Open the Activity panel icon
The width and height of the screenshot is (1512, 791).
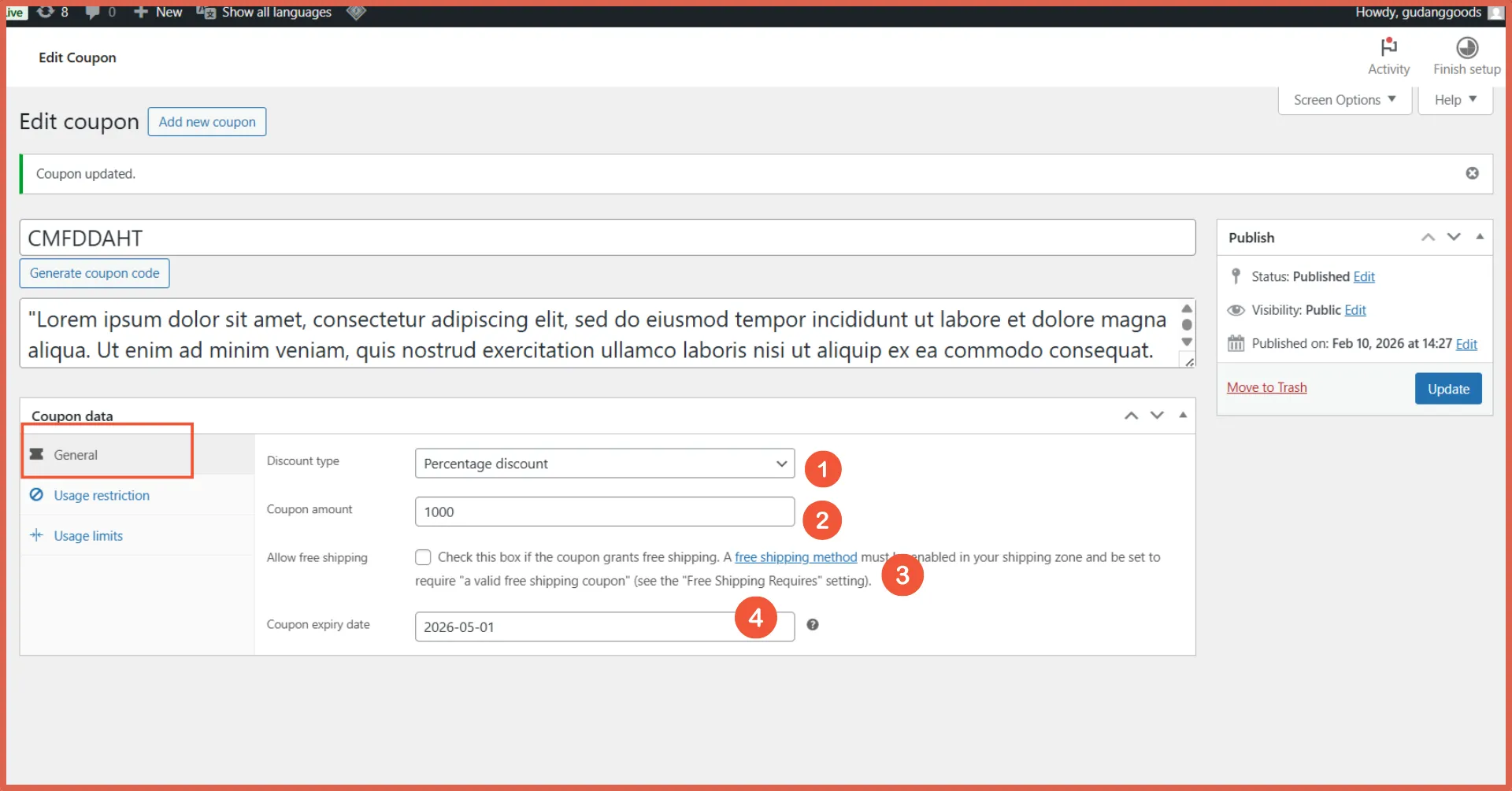click(x=1388, y=47)
